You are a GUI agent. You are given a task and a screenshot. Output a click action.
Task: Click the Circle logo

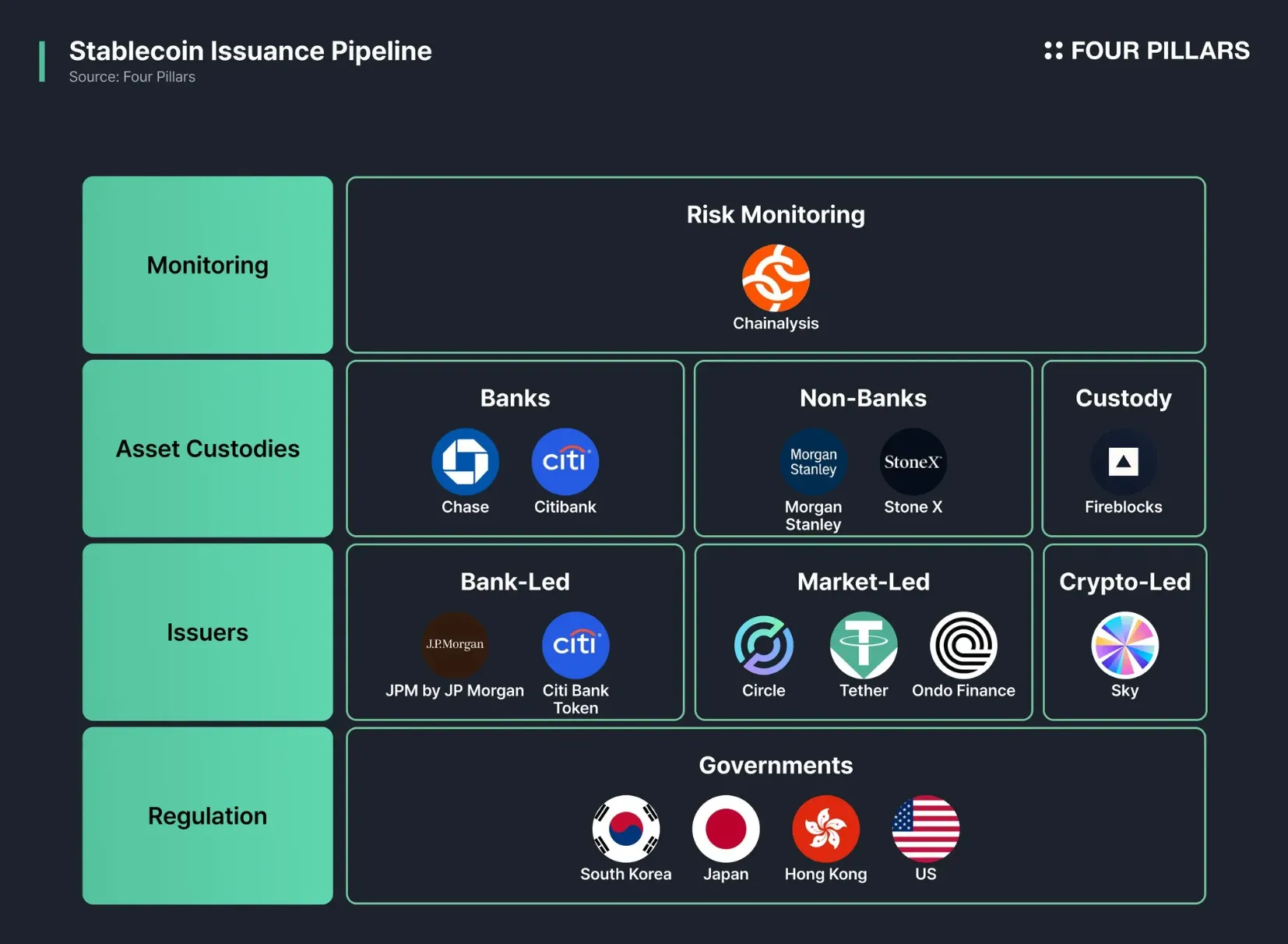(764, 645)
